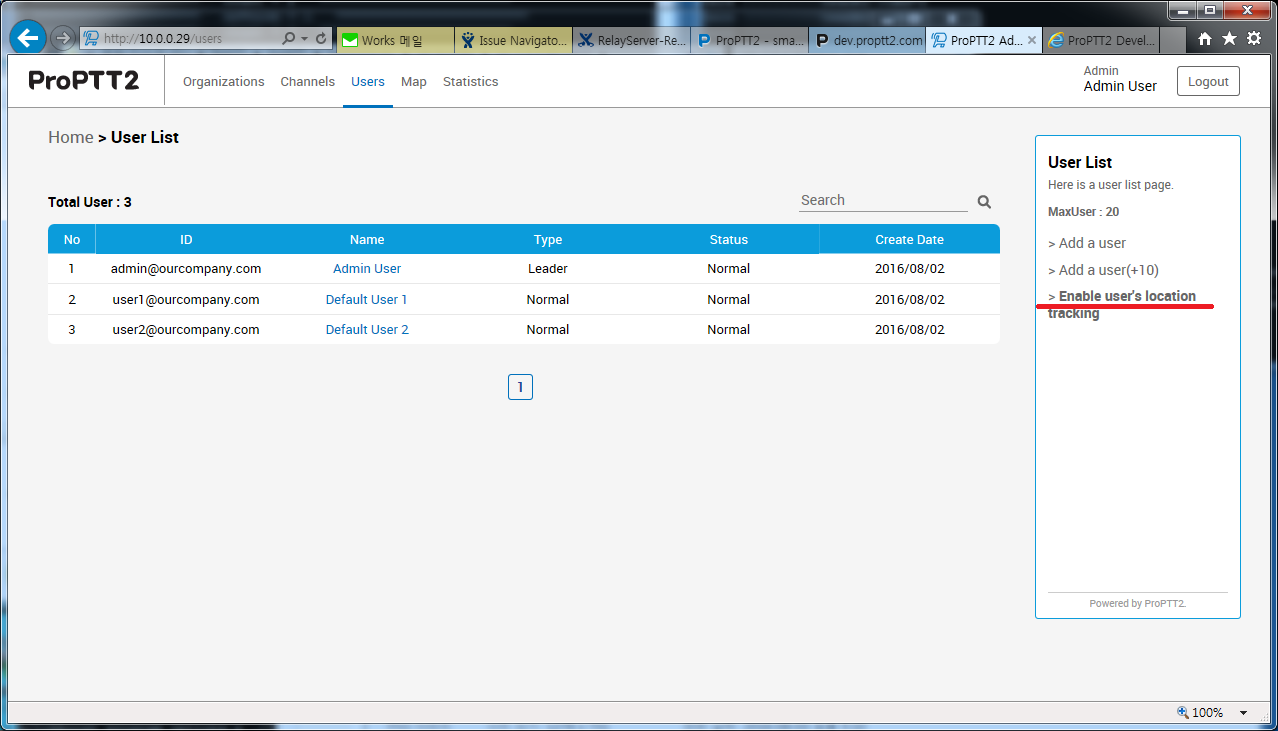Close the ProPTT2 Admin browser tab
The image size is (1278, 731).
pos(1032,41)
